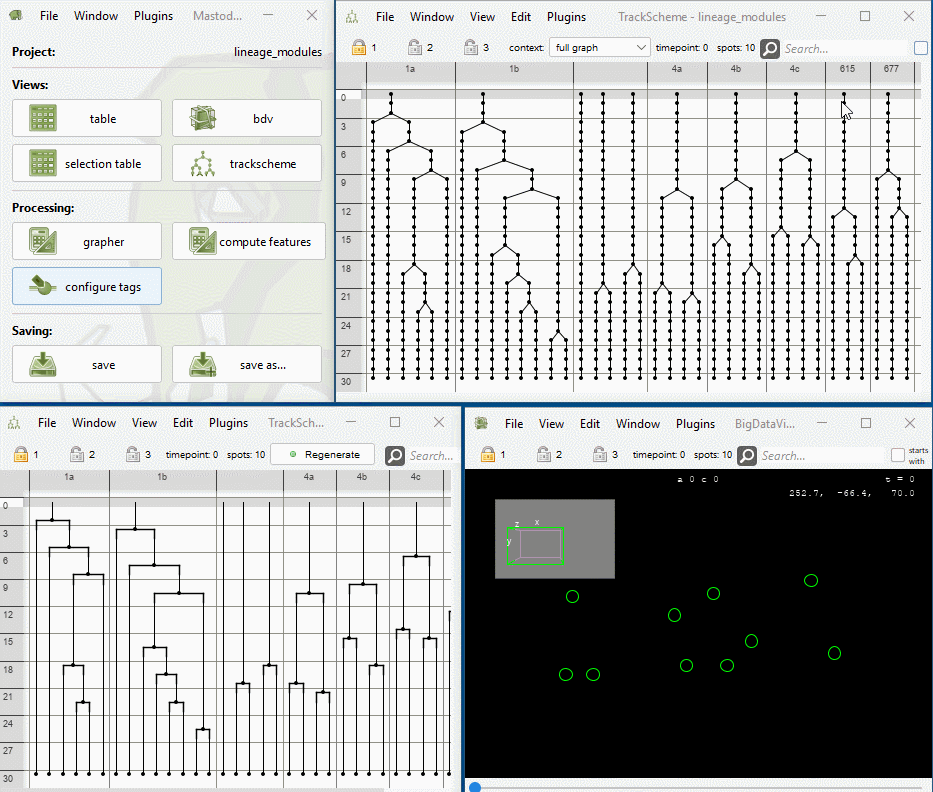
Task: Toggle lock 2 in bottom-left TrackScheme window
Action: pos(77,454)
